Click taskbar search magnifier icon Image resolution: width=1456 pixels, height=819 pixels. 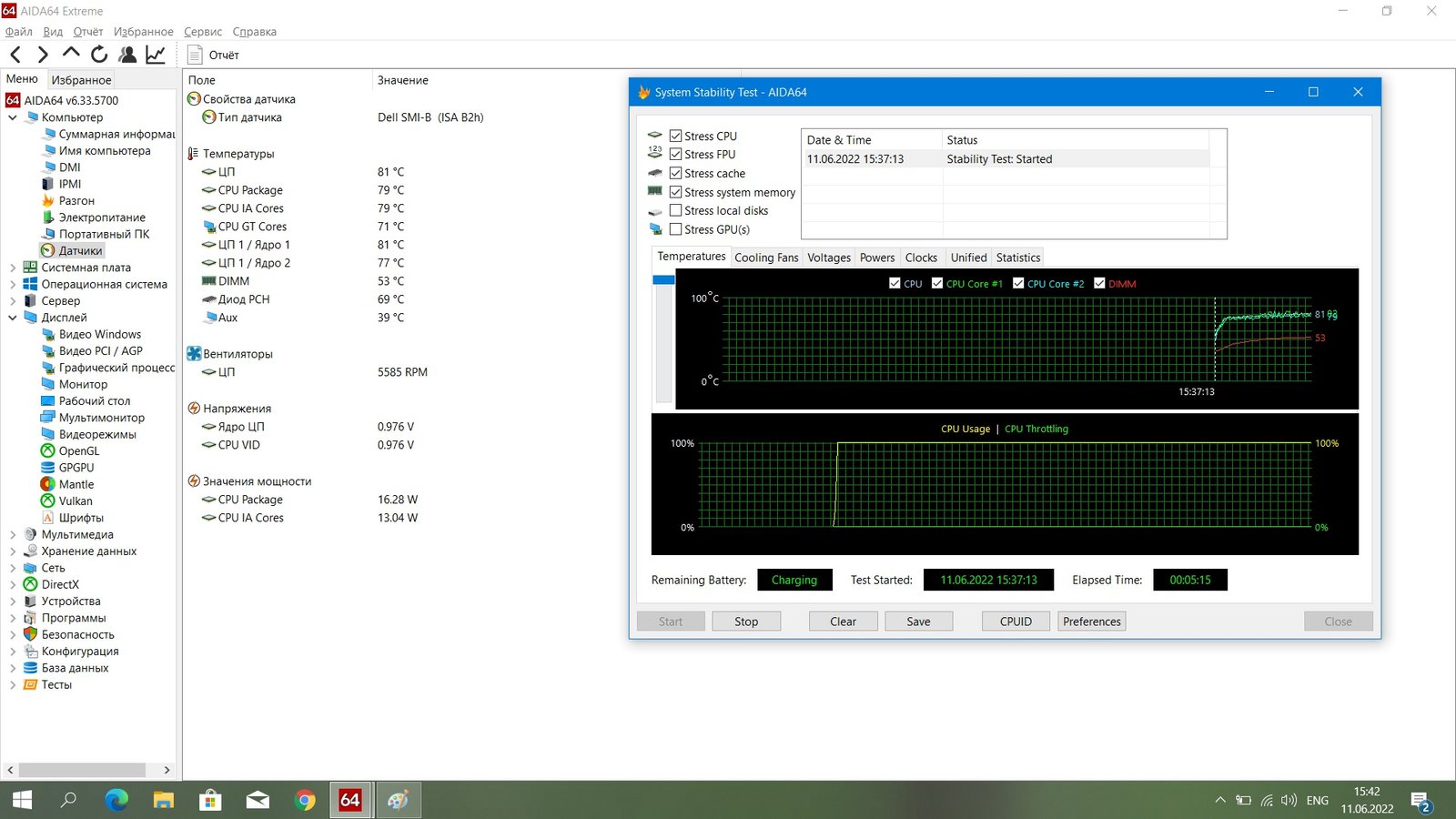68,800
